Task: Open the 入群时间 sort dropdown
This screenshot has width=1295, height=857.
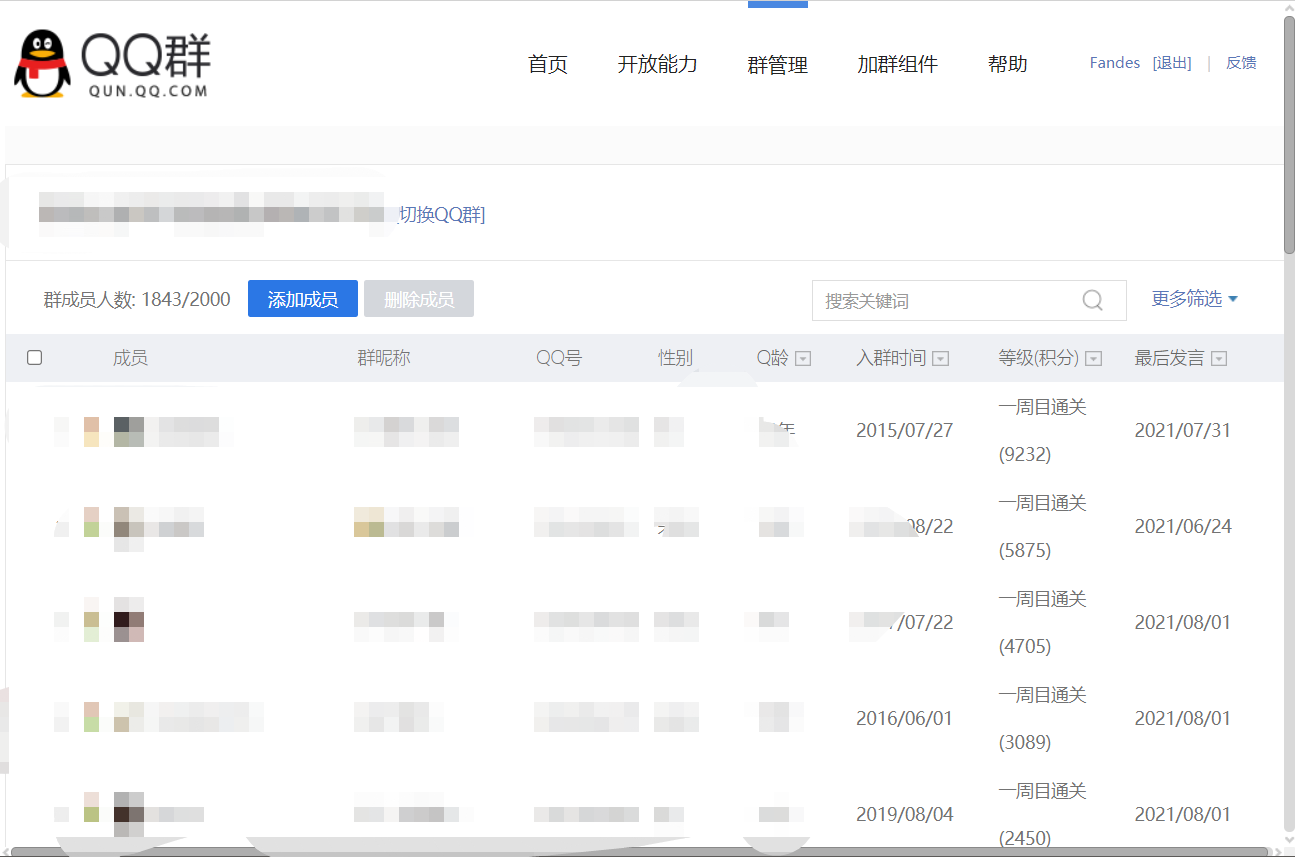Action: (x=941, y=357)
